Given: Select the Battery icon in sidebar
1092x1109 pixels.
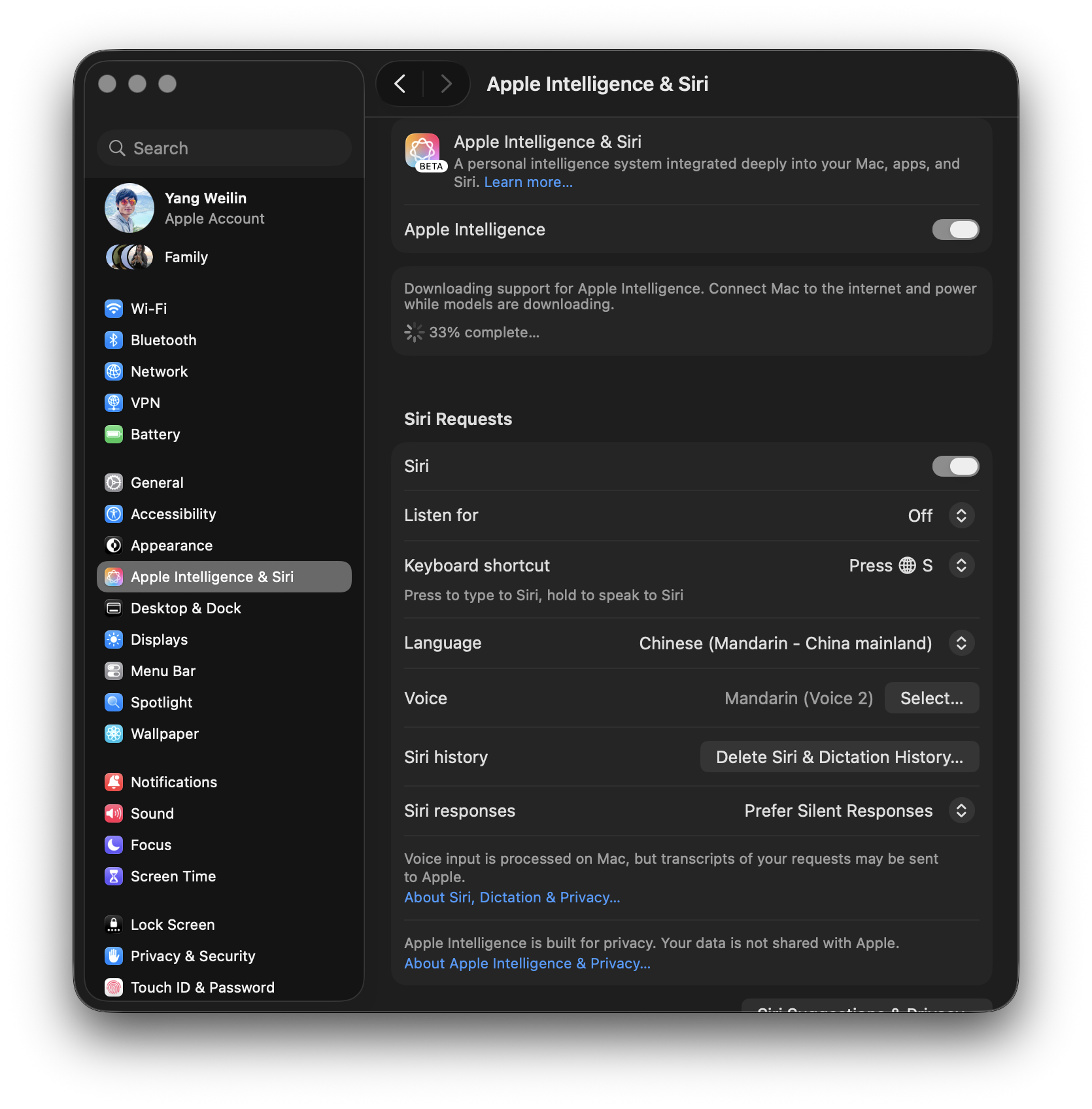Looking at the screenshot, I should [x=114, y=434].
